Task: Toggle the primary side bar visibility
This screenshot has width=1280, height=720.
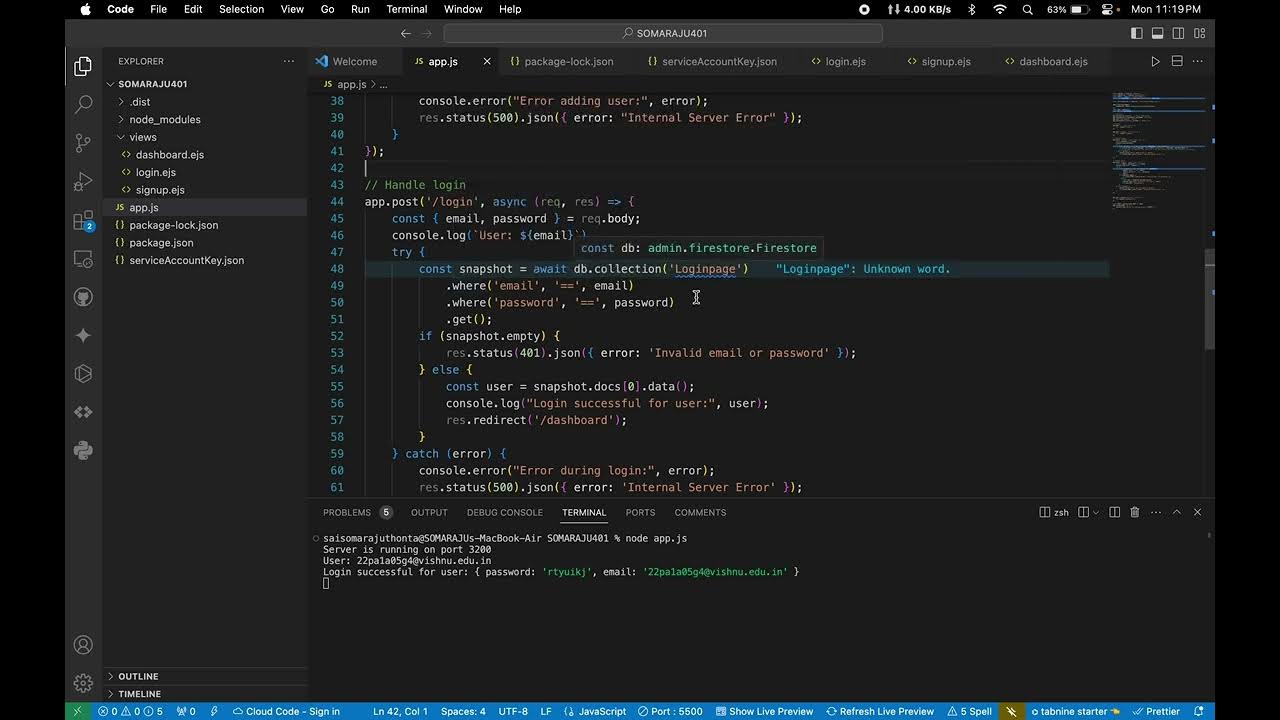Action: [1137, 33]
